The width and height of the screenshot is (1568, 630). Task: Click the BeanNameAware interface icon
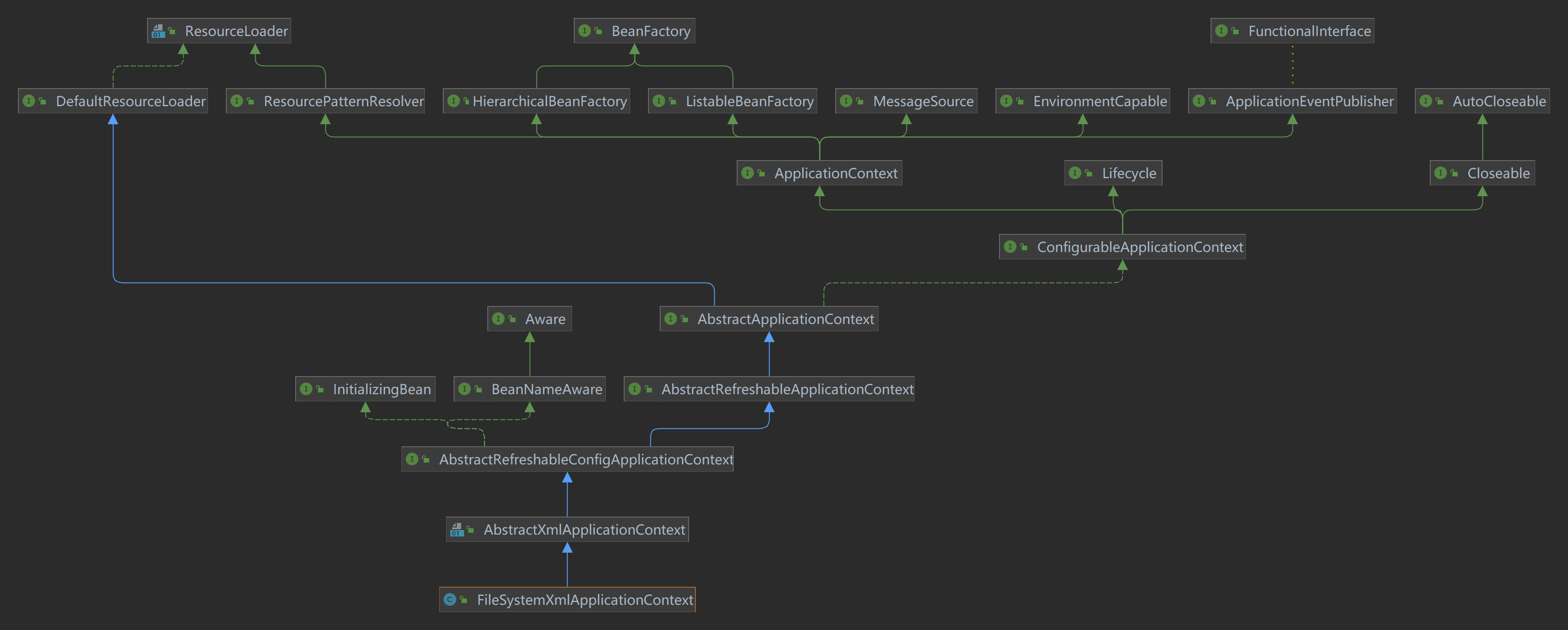click(x=464, y=388)
